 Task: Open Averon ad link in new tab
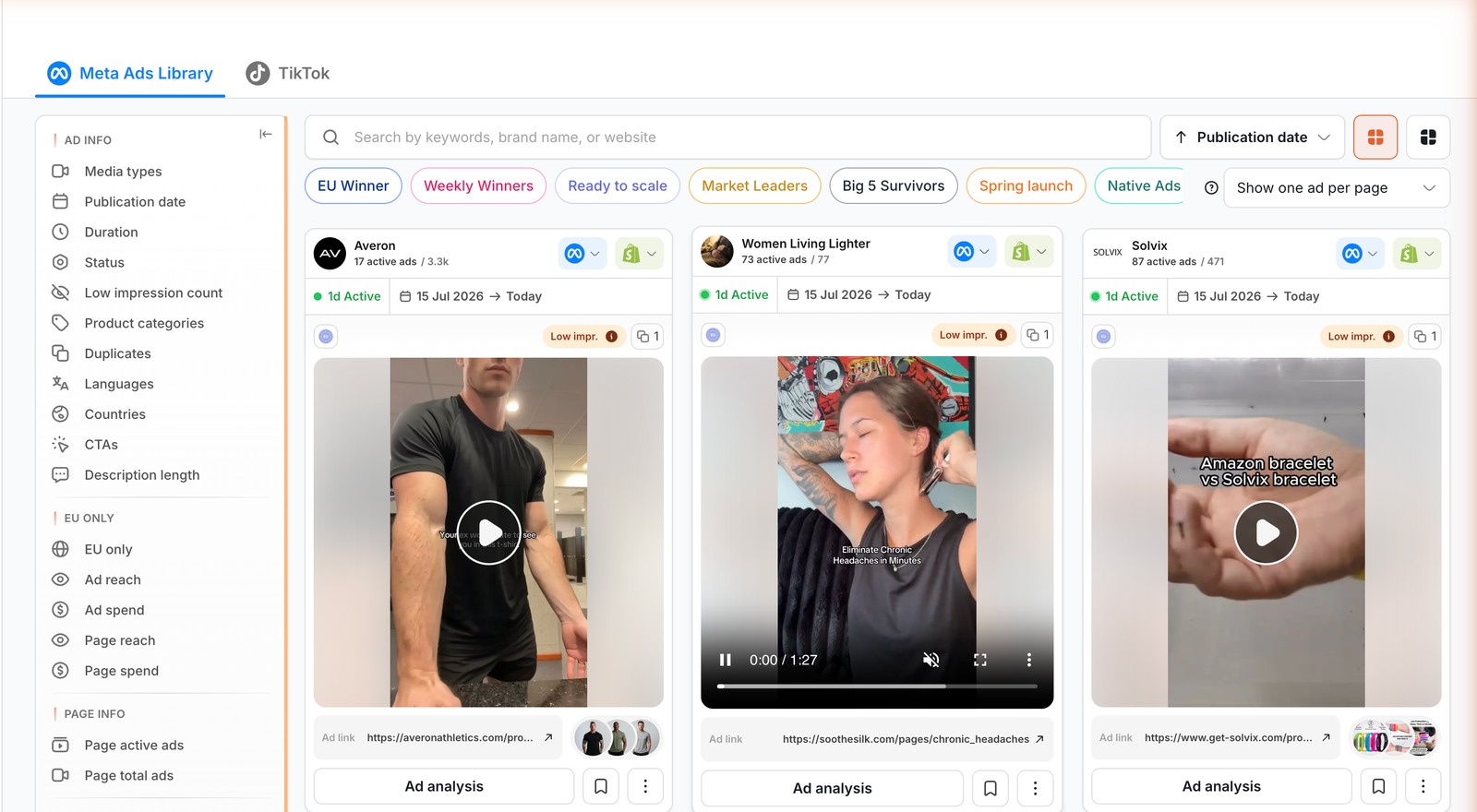548,737
